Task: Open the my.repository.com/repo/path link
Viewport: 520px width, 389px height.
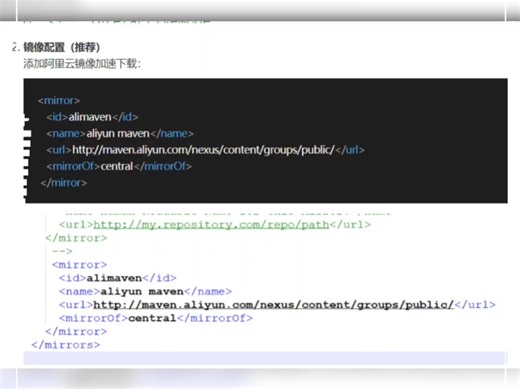Action: click(x=211, y=225)
